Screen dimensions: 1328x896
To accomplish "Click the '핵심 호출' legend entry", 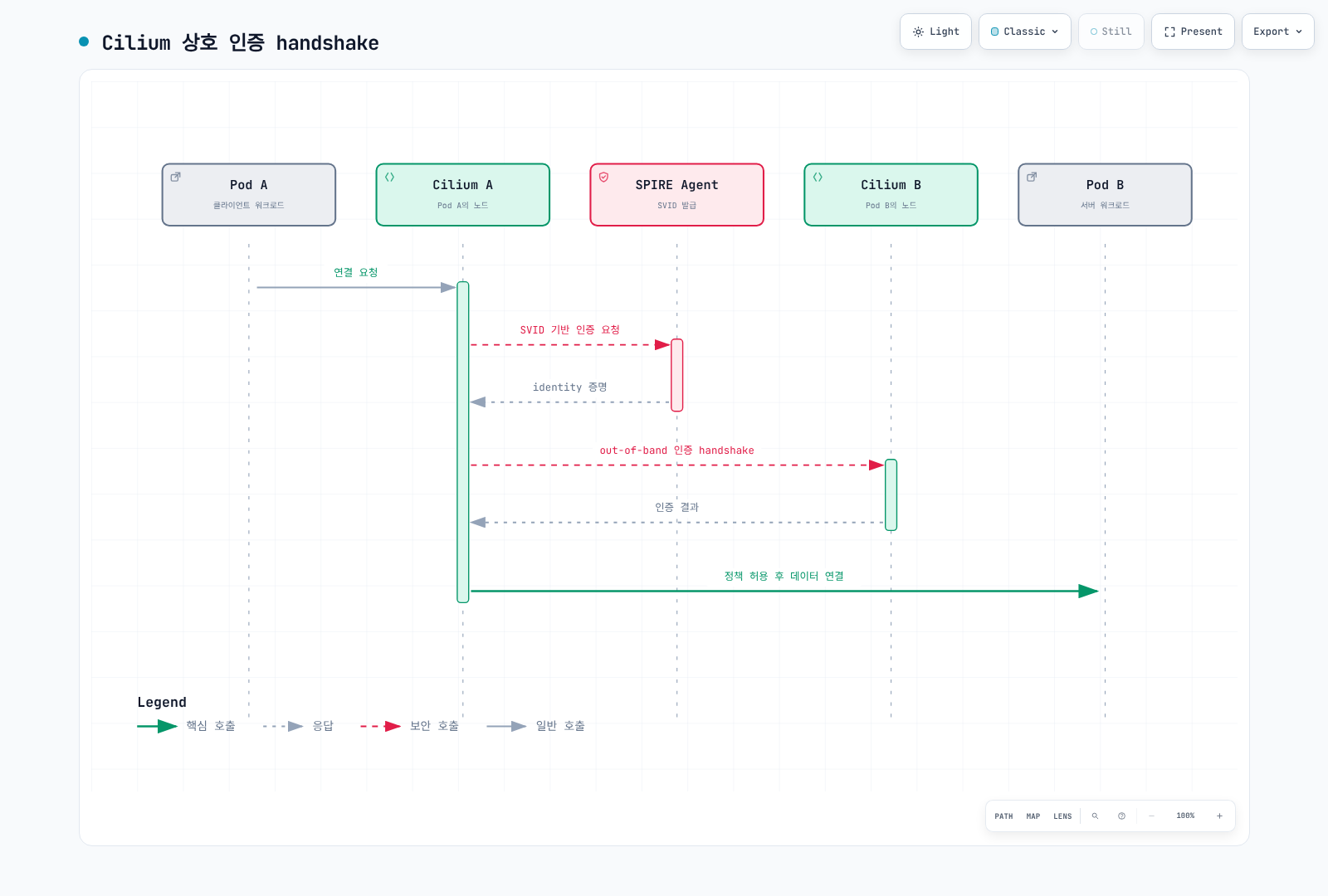I will (187, 726).
